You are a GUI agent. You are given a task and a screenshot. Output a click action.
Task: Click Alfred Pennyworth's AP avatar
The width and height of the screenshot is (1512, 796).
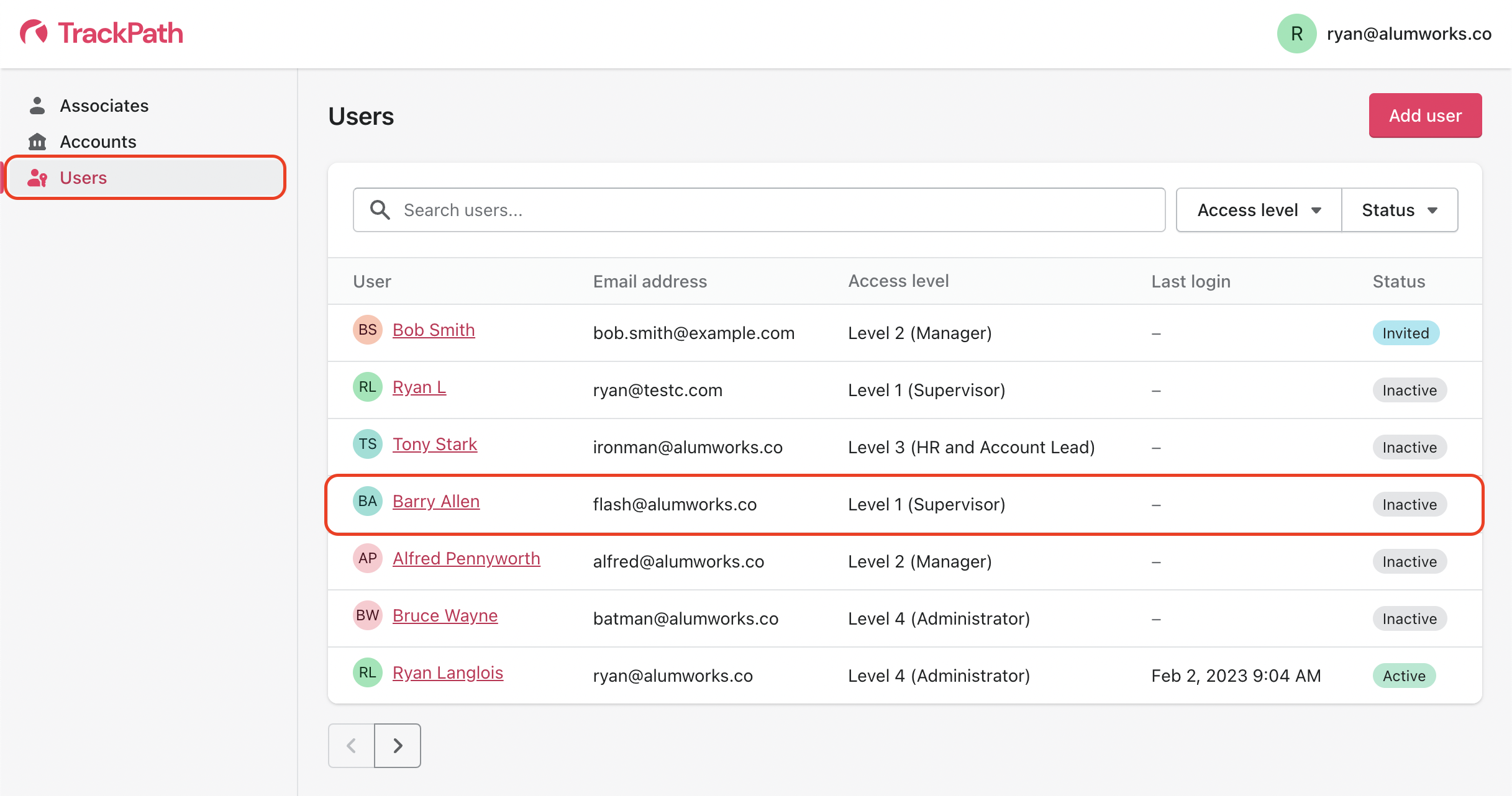point(368,558)
